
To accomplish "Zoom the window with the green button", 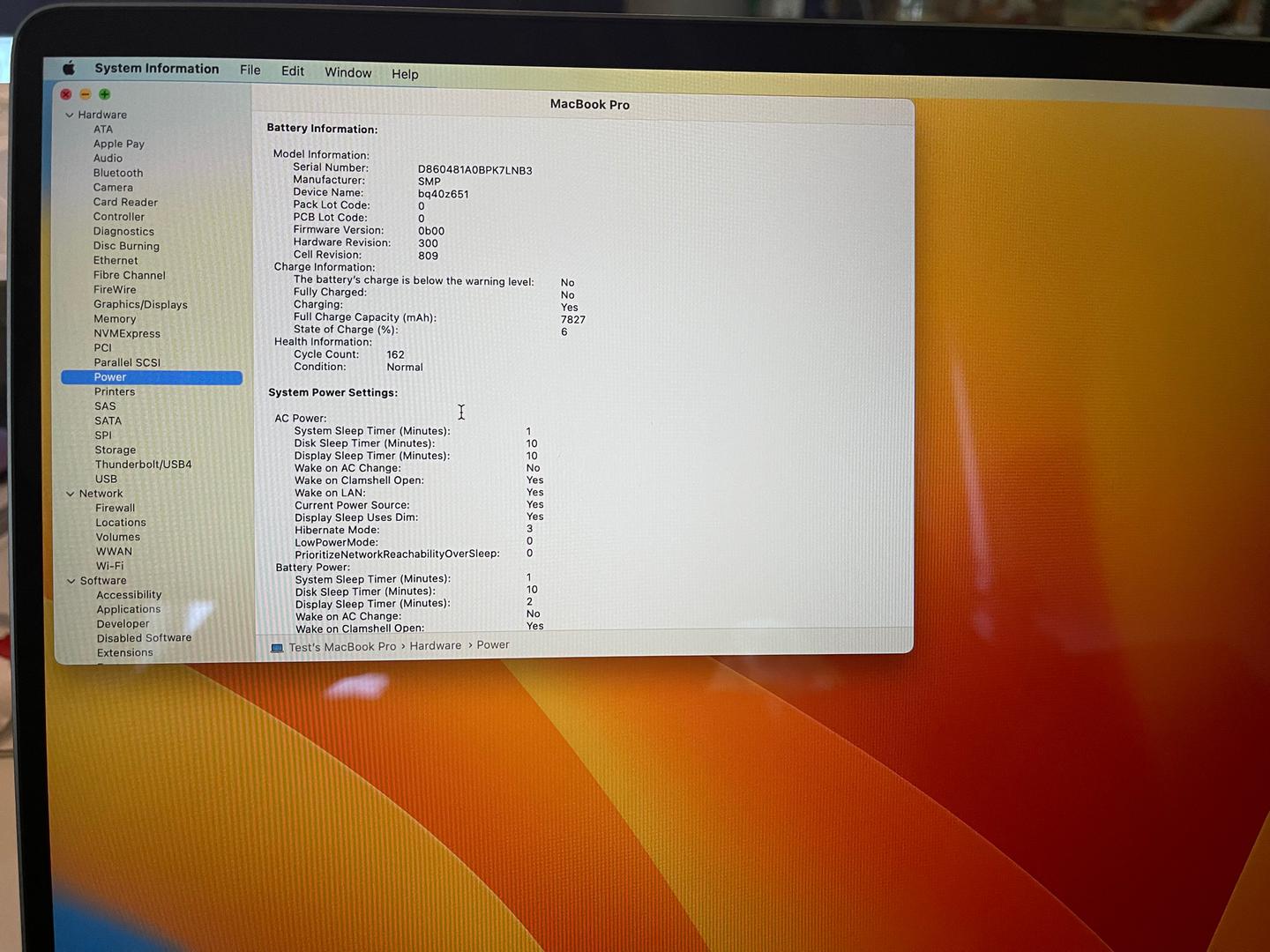I will point(105,94).
